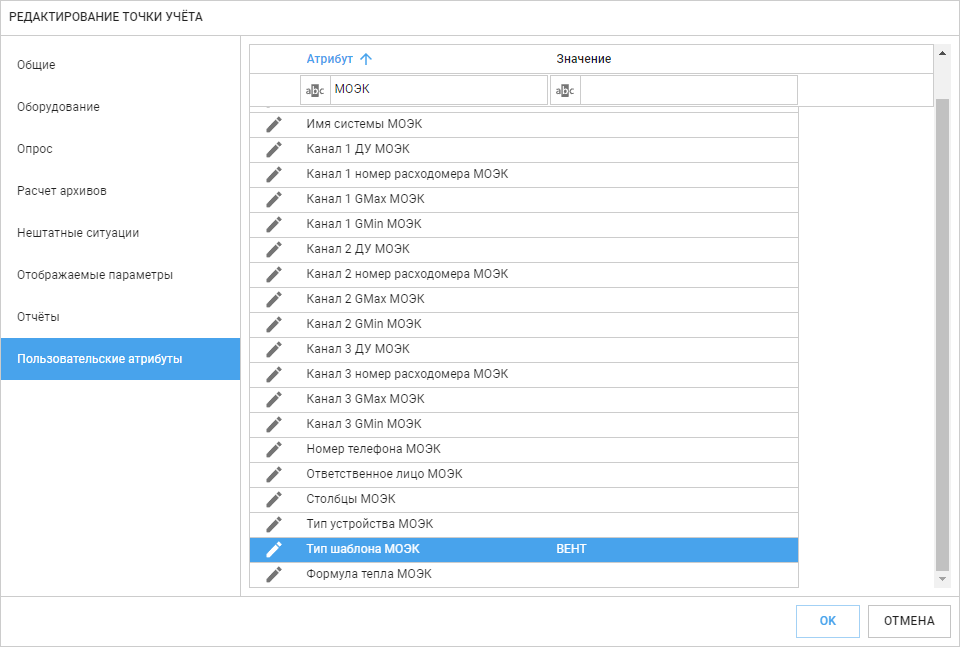Select the row 'Канал 3 GMax МОЭК'
Image resolution: width=960 pixels, height=647 pixels.
coord(524,399)
